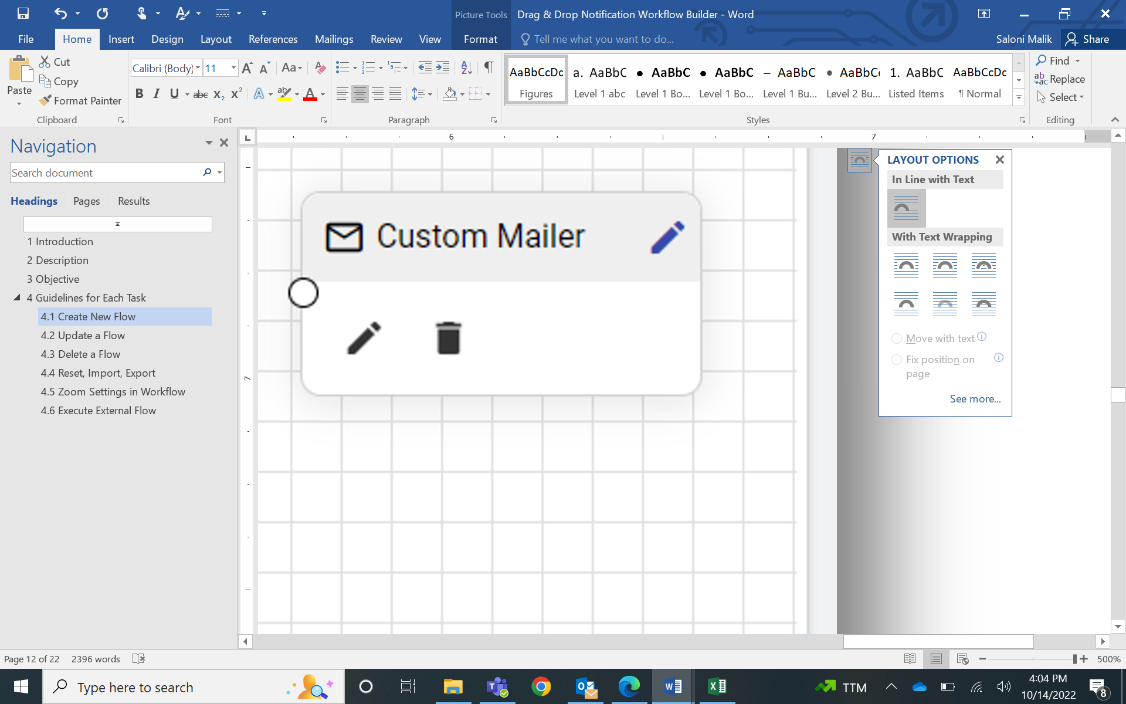Go to the 4.3 Delete a Flow heading
The image size is (1126, 704).
point(80,354)
